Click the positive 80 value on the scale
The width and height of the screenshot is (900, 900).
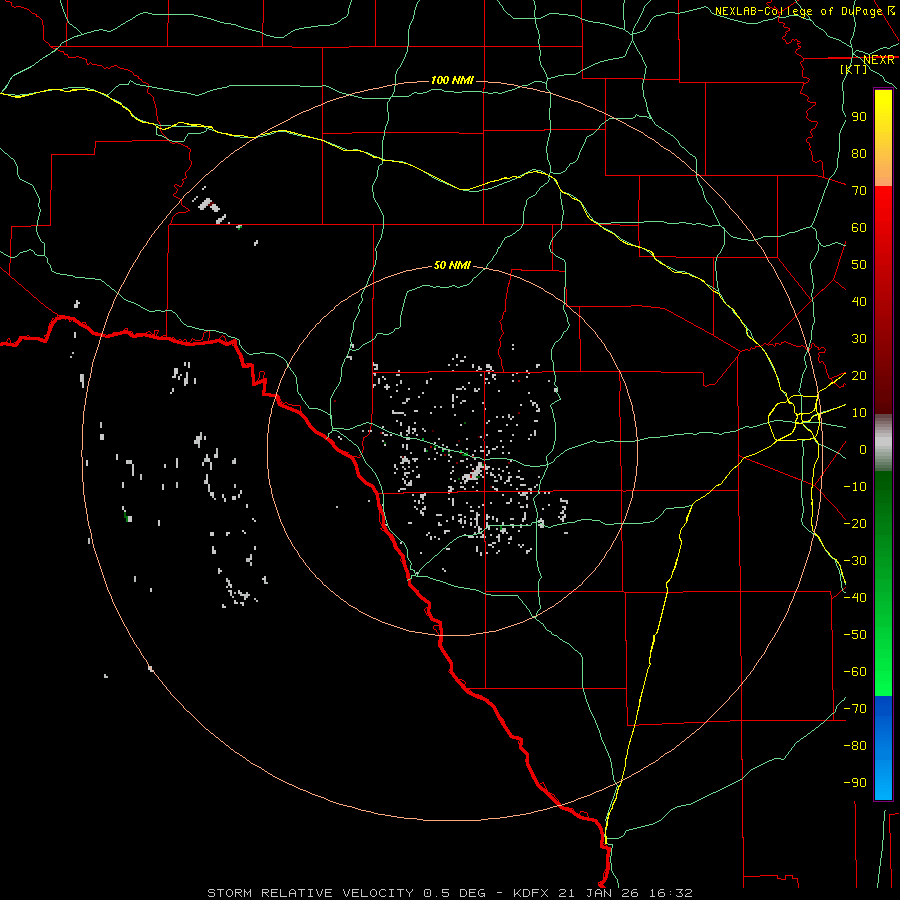(x=859, y=153)
